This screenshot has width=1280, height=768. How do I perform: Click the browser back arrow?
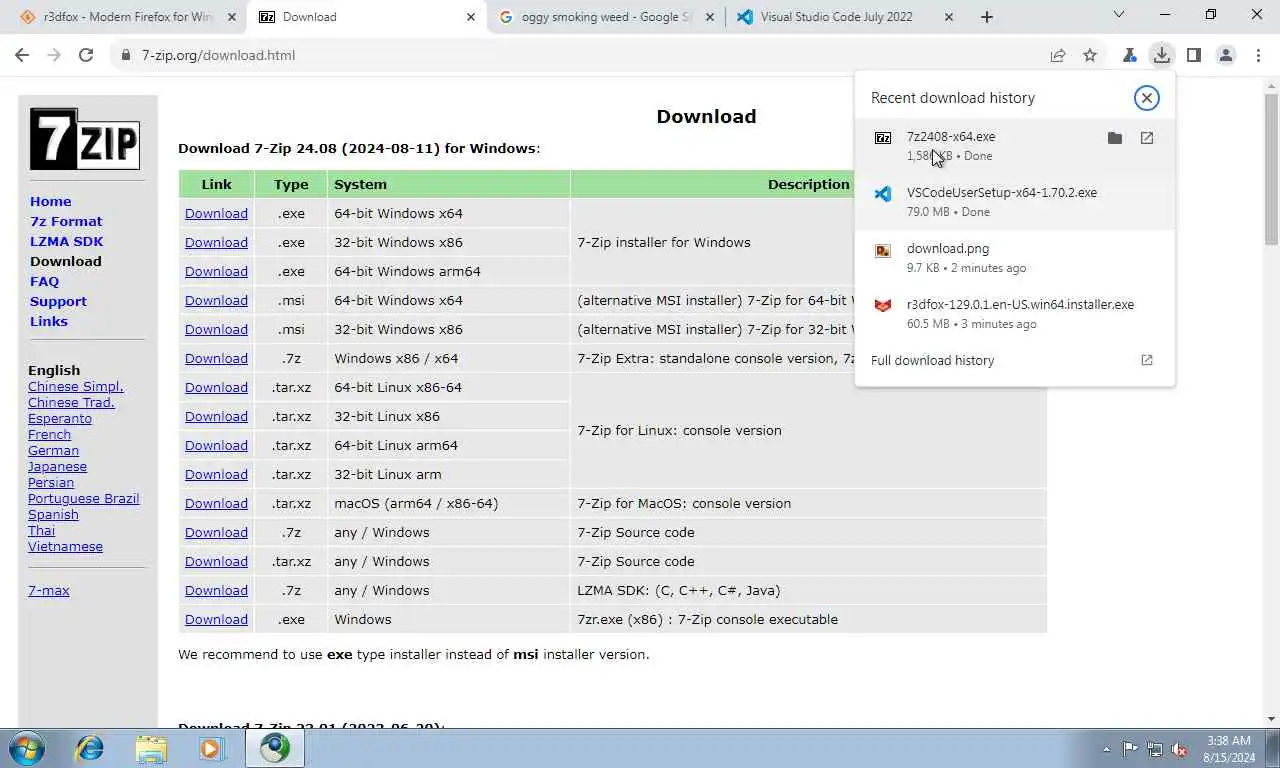point(22,55)
